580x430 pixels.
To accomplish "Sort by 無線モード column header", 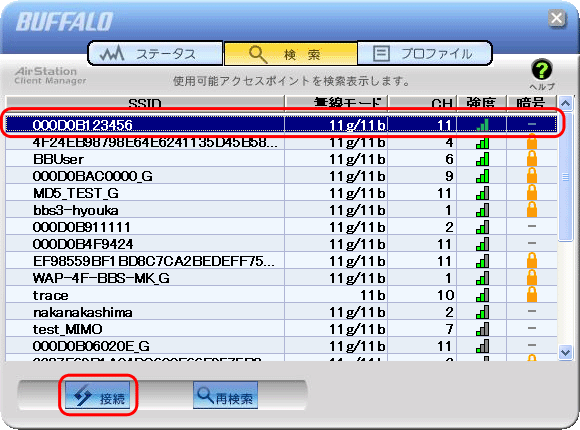I will pyautogui.click(x=336, y=103).
